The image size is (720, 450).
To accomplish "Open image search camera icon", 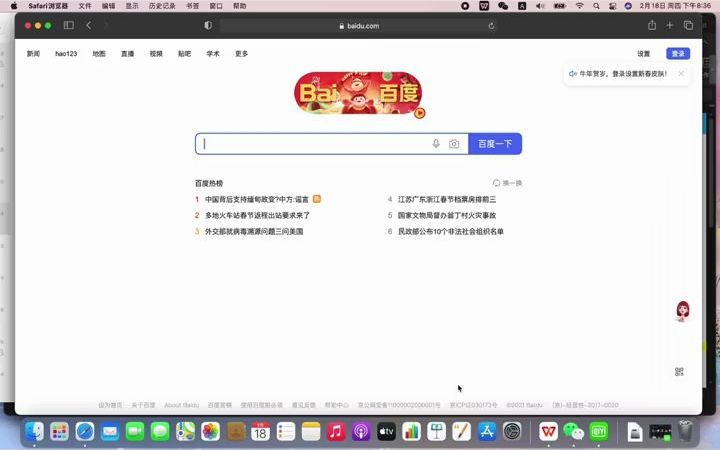I will coord(454,144).
